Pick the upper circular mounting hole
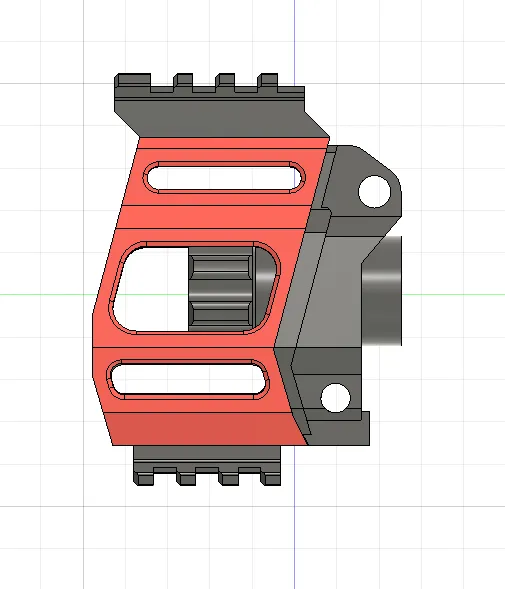 pos(375,192)
